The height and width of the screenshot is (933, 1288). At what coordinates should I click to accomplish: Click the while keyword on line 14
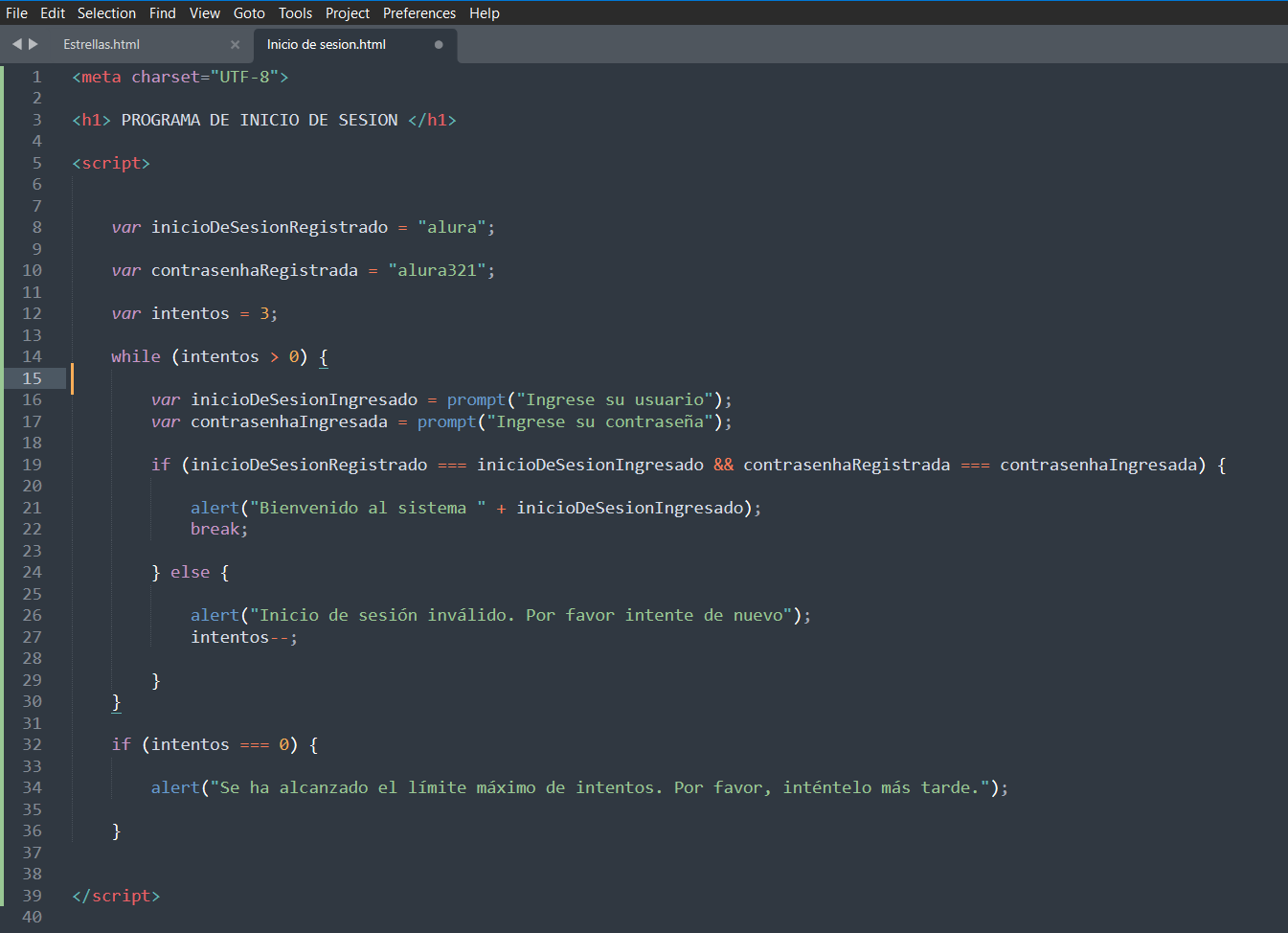(136, 356)
